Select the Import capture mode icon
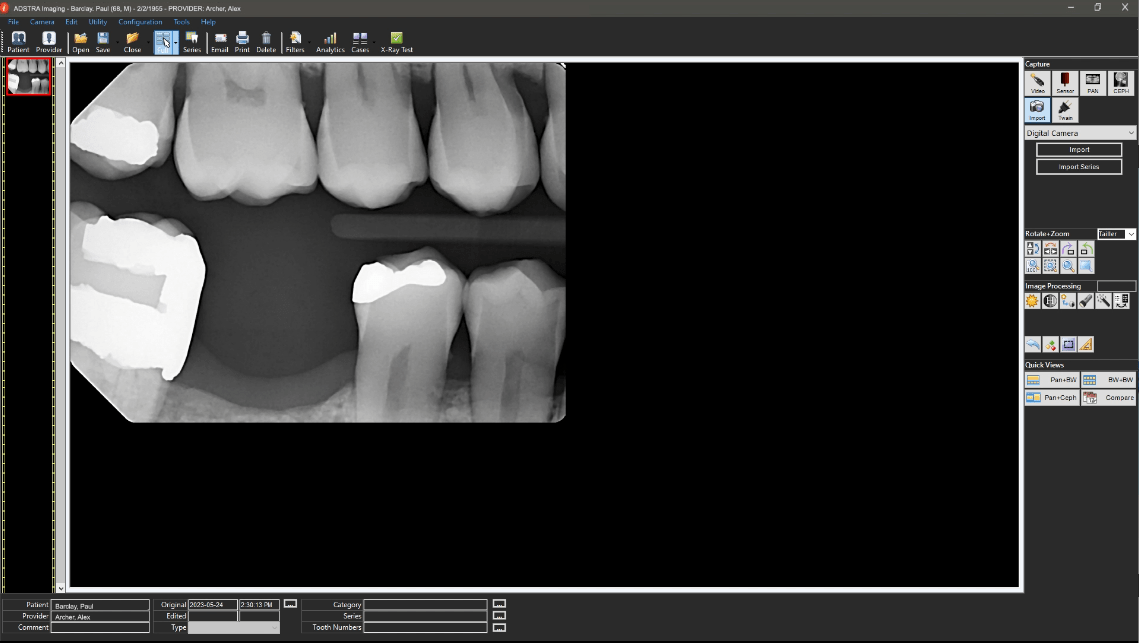Image resolution: width=1139 pixels, height=643 pixels. [1037, 110]
